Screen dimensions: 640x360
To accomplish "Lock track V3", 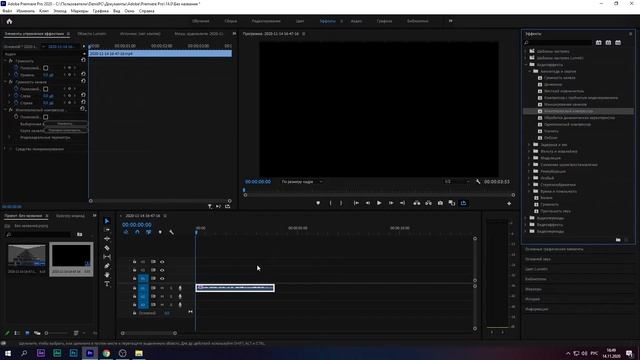I will [134, 262].
